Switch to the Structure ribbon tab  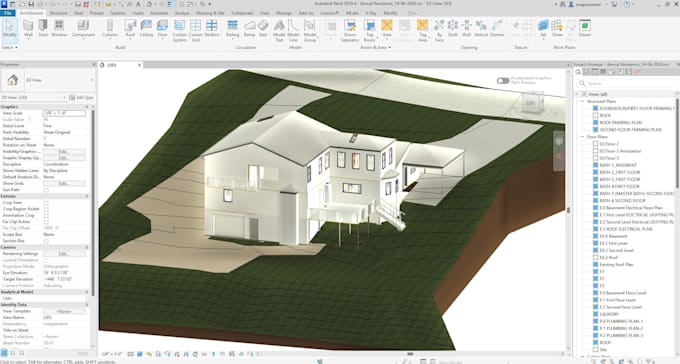59,13
